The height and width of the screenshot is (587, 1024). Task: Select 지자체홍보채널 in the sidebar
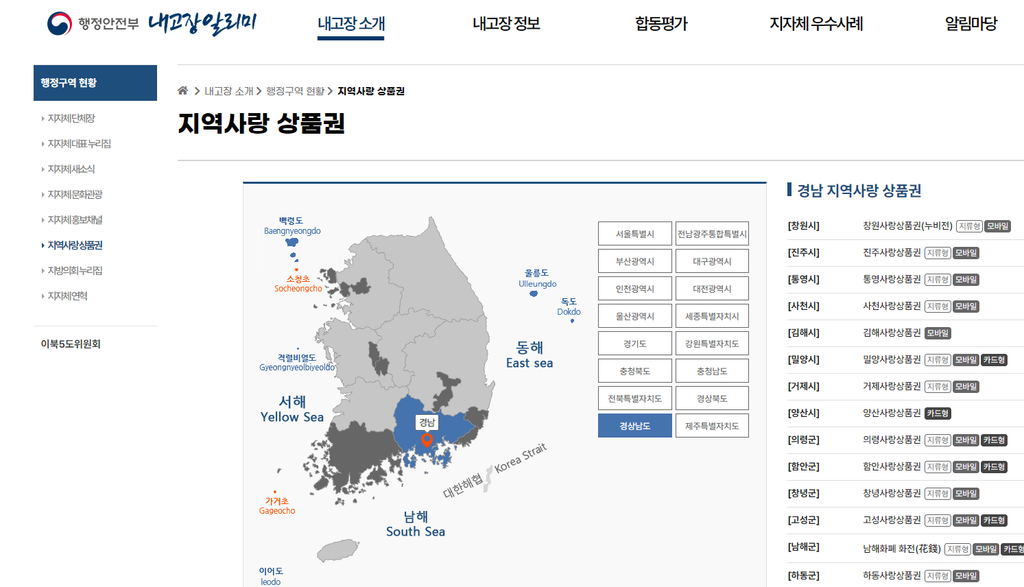pyautogui.click(x=74, y=220)
